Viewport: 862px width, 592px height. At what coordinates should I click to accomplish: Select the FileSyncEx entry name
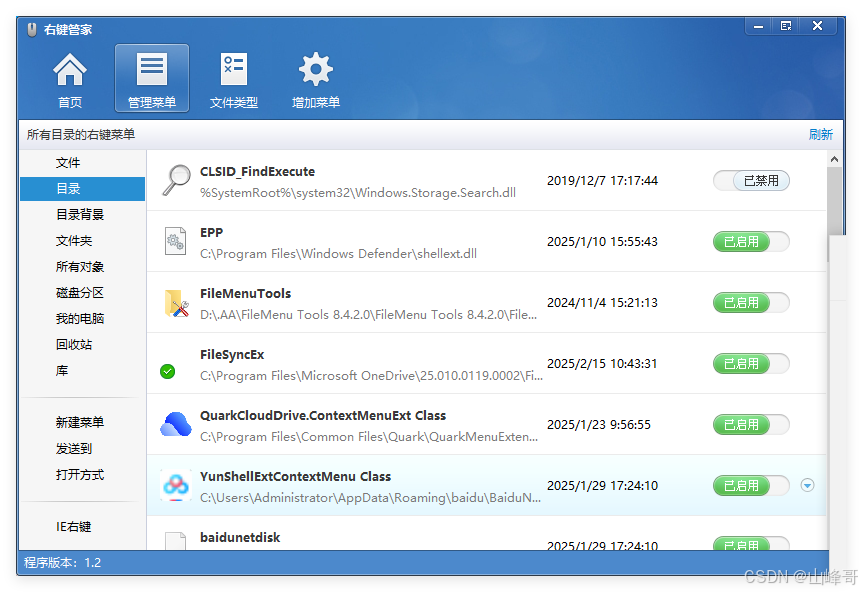pyautogui.click(x=232, y=355)
